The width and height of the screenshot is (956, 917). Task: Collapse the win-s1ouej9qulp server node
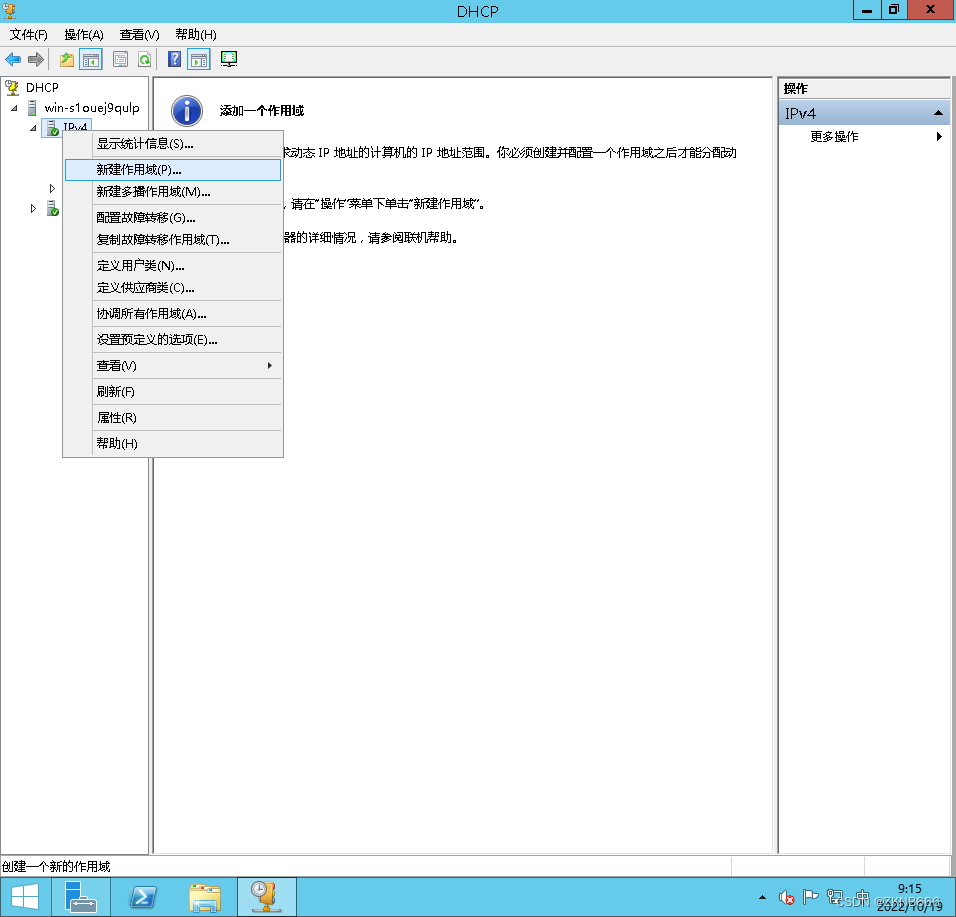[14, 108]
